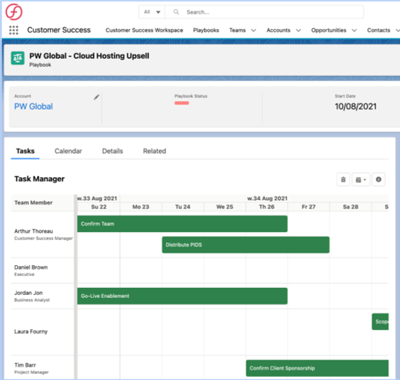Viewport: 400px width, 380px height.
Task: Select the Confirm Team task bar
Action: 182,224
